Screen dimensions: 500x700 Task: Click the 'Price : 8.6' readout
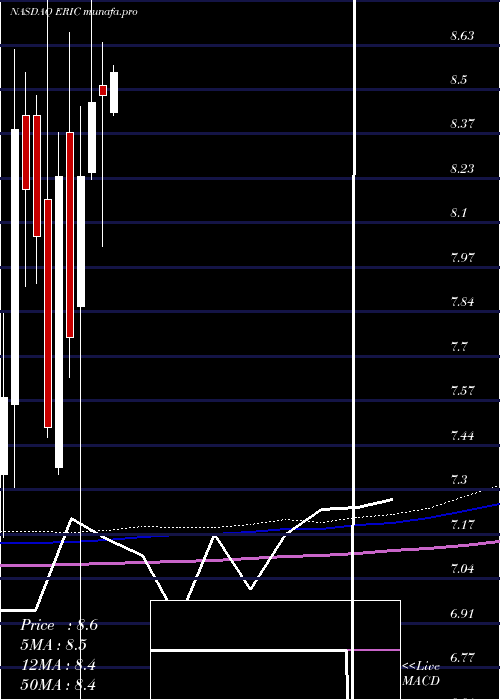[x=59, y=625]
